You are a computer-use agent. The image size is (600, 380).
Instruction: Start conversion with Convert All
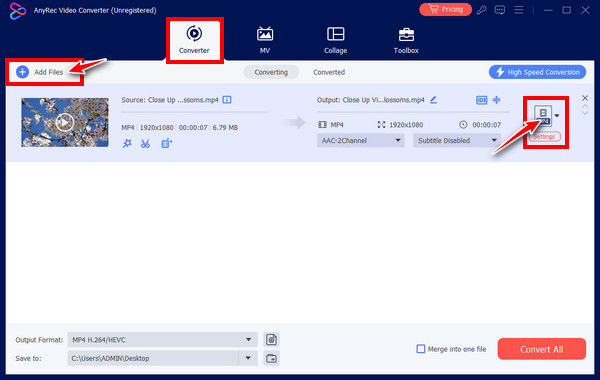point(541,349)
